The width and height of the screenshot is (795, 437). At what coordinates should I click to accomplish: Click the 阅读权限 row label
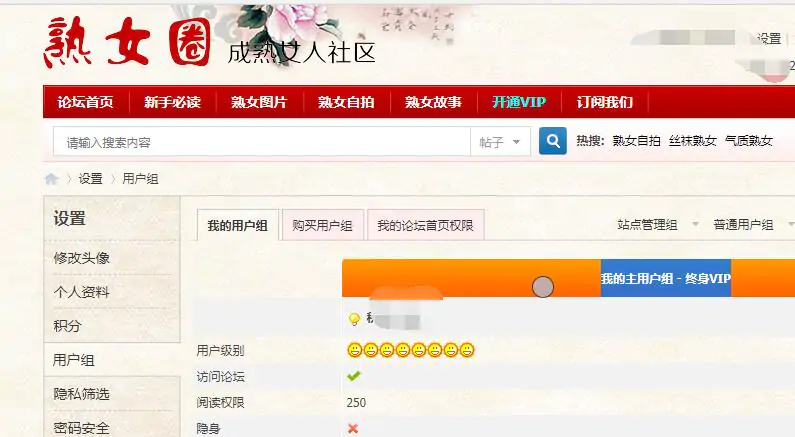point(220,403)
